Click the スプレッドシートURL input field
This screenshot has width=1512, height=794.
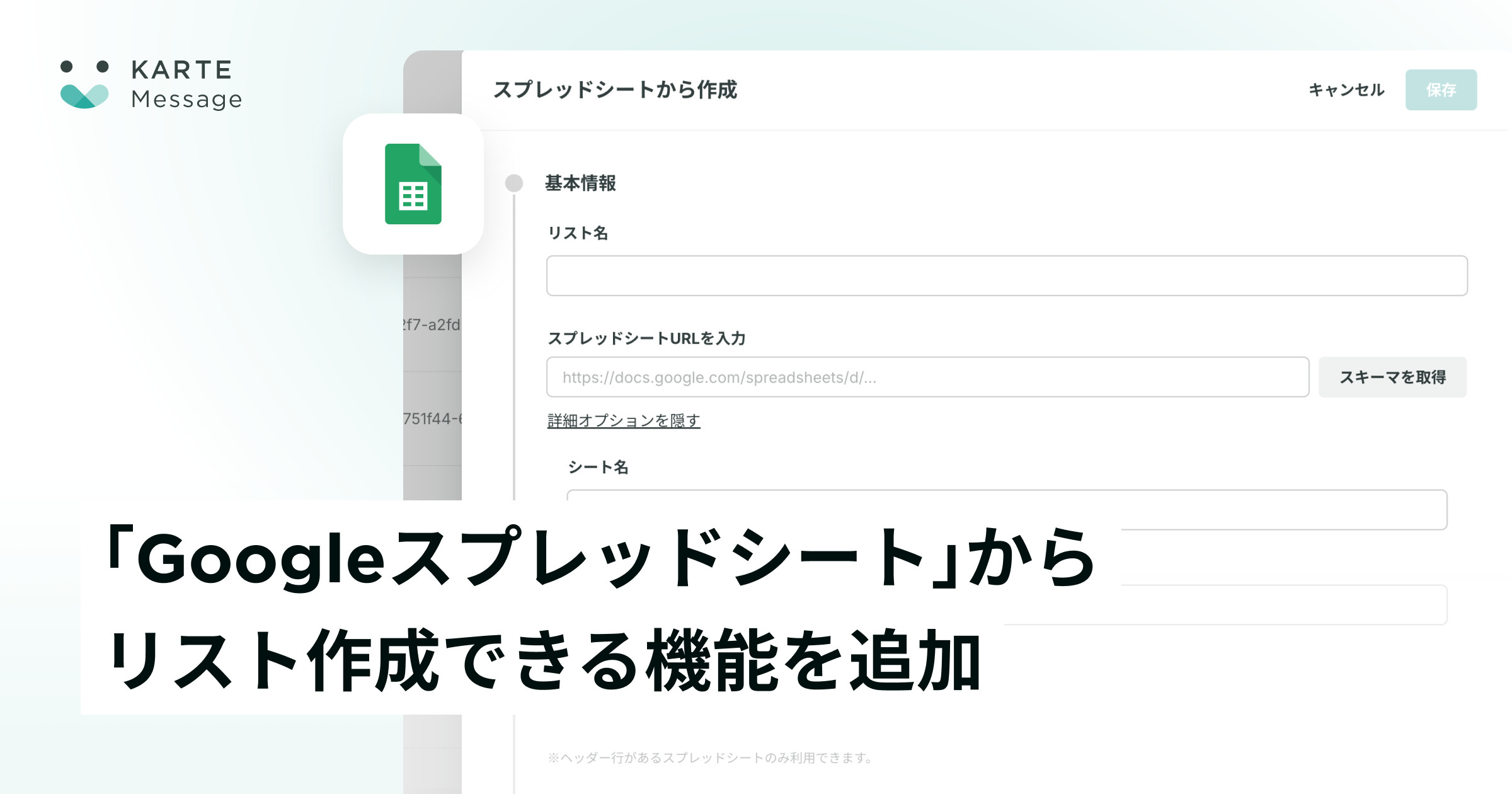(927, 377)
